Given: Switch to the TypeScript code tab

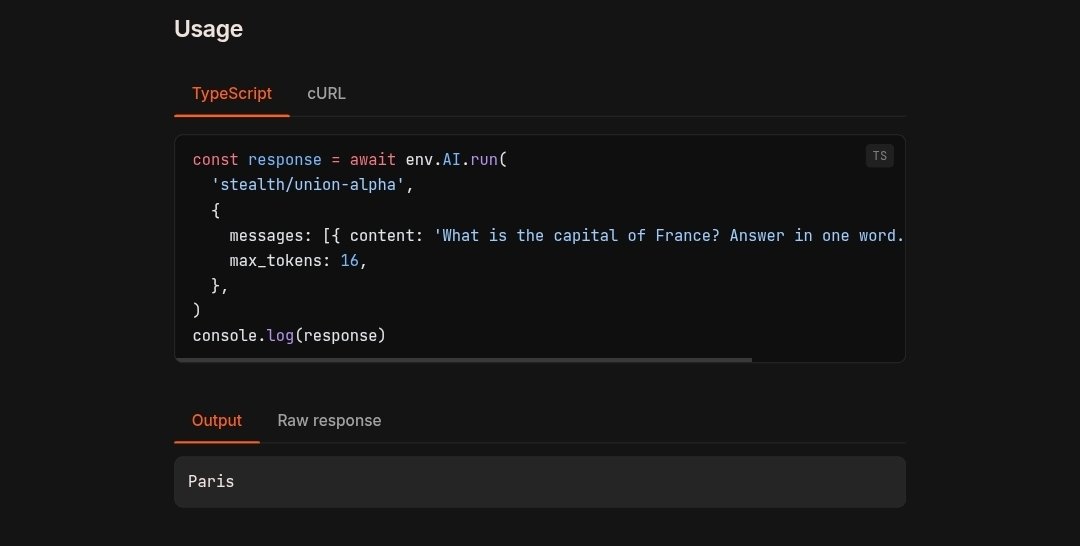Looking at the screenshot, I should click(231, 94).
